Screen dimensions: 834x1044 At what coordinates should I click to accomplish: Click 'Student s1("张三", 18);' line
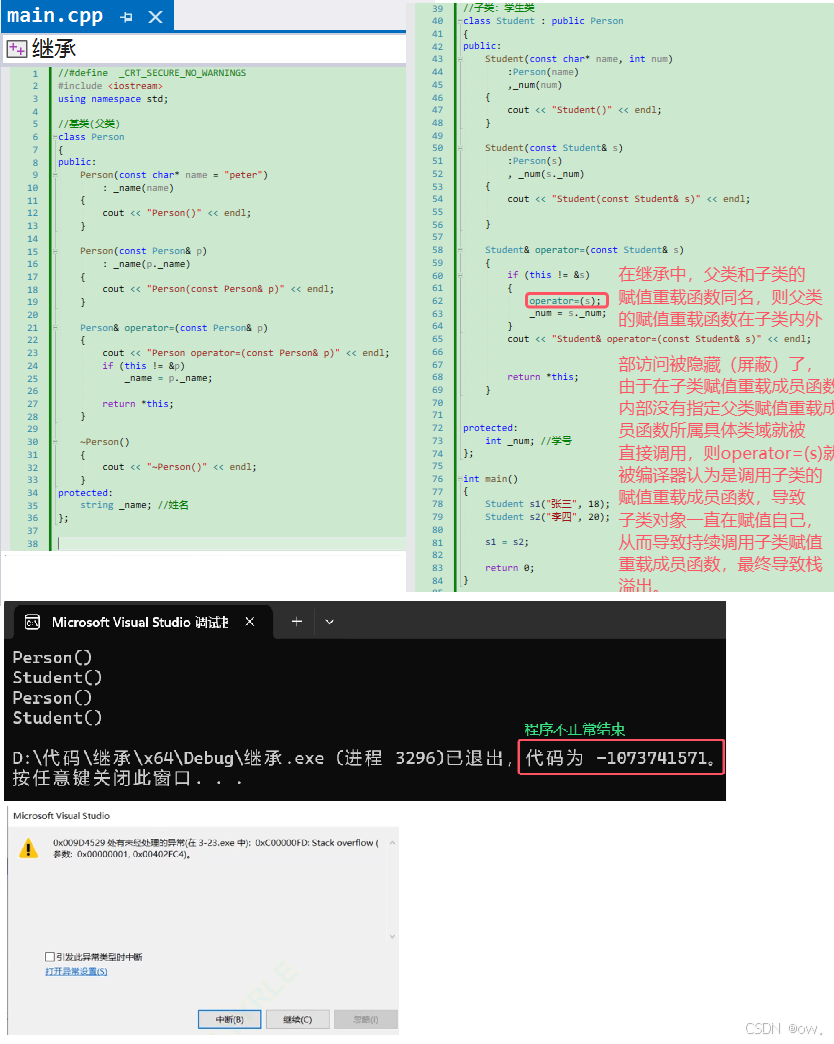point(547,504)
